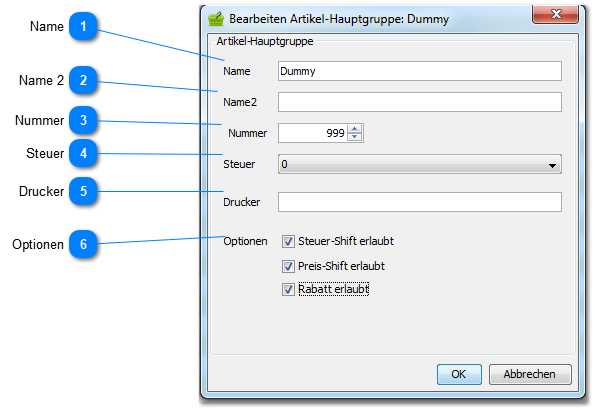Toggle the Steuer-Shift erlaubt checkbox

288,241
